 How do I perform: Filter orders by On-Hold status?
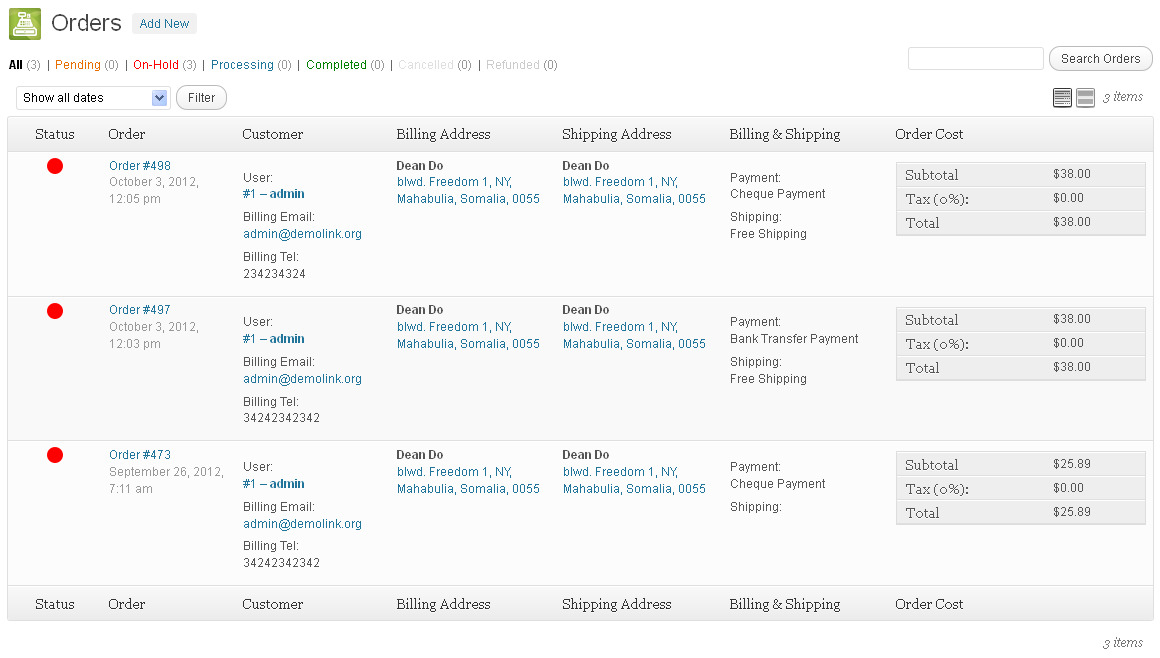pos(156,65)
